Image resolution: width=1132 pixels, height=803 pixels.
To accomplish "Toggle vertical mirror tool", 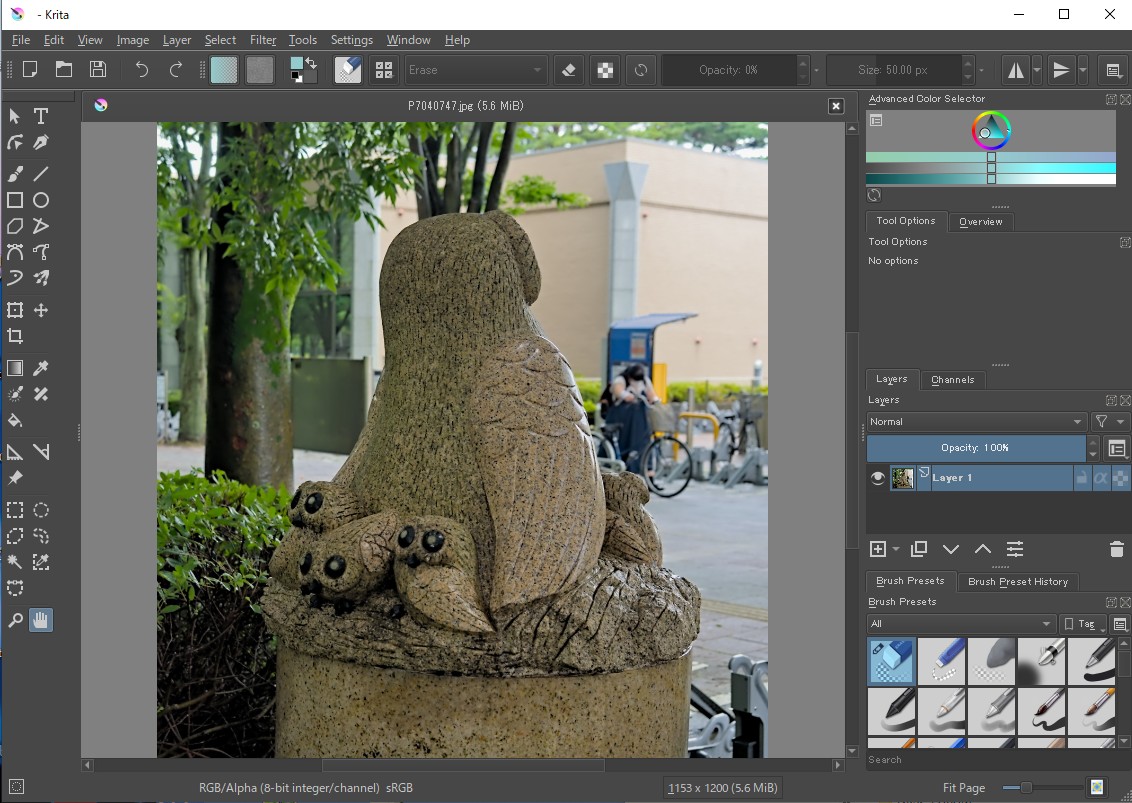I will (1061, 70).
